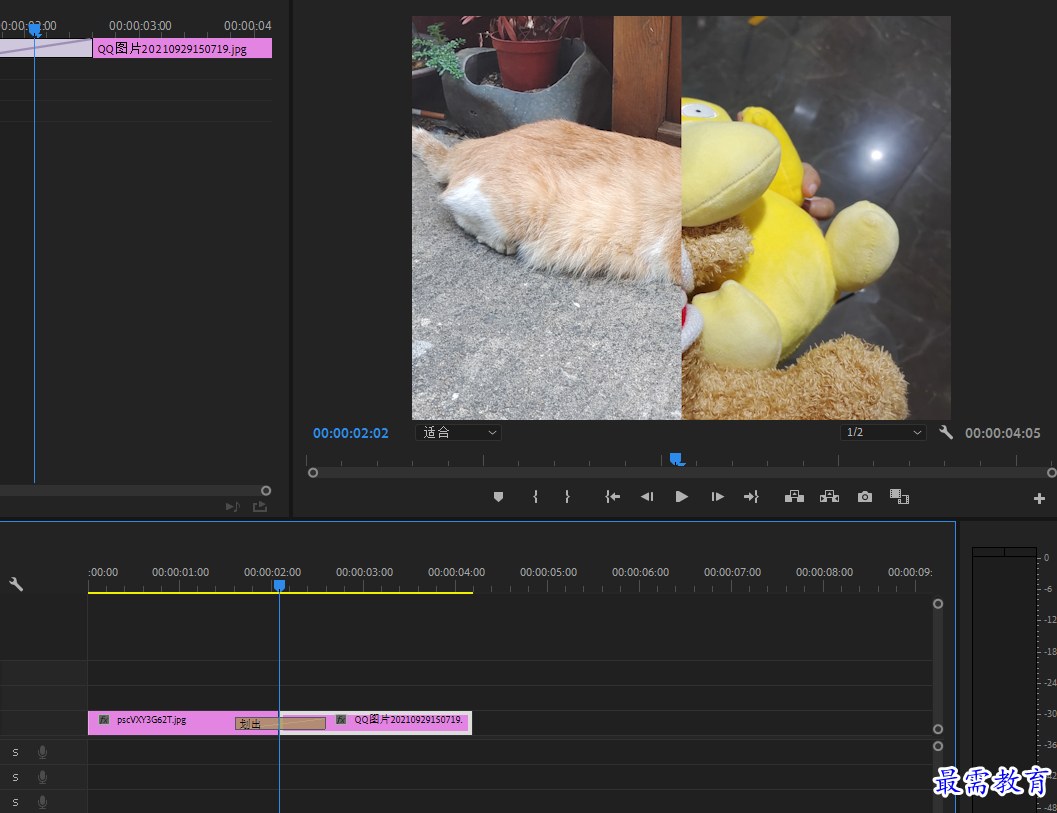The height and width of the screenshot is (813, 1057).
Task: Click 00:00:05:00 on the timeline ruler
Action: (x=548, y=572)
